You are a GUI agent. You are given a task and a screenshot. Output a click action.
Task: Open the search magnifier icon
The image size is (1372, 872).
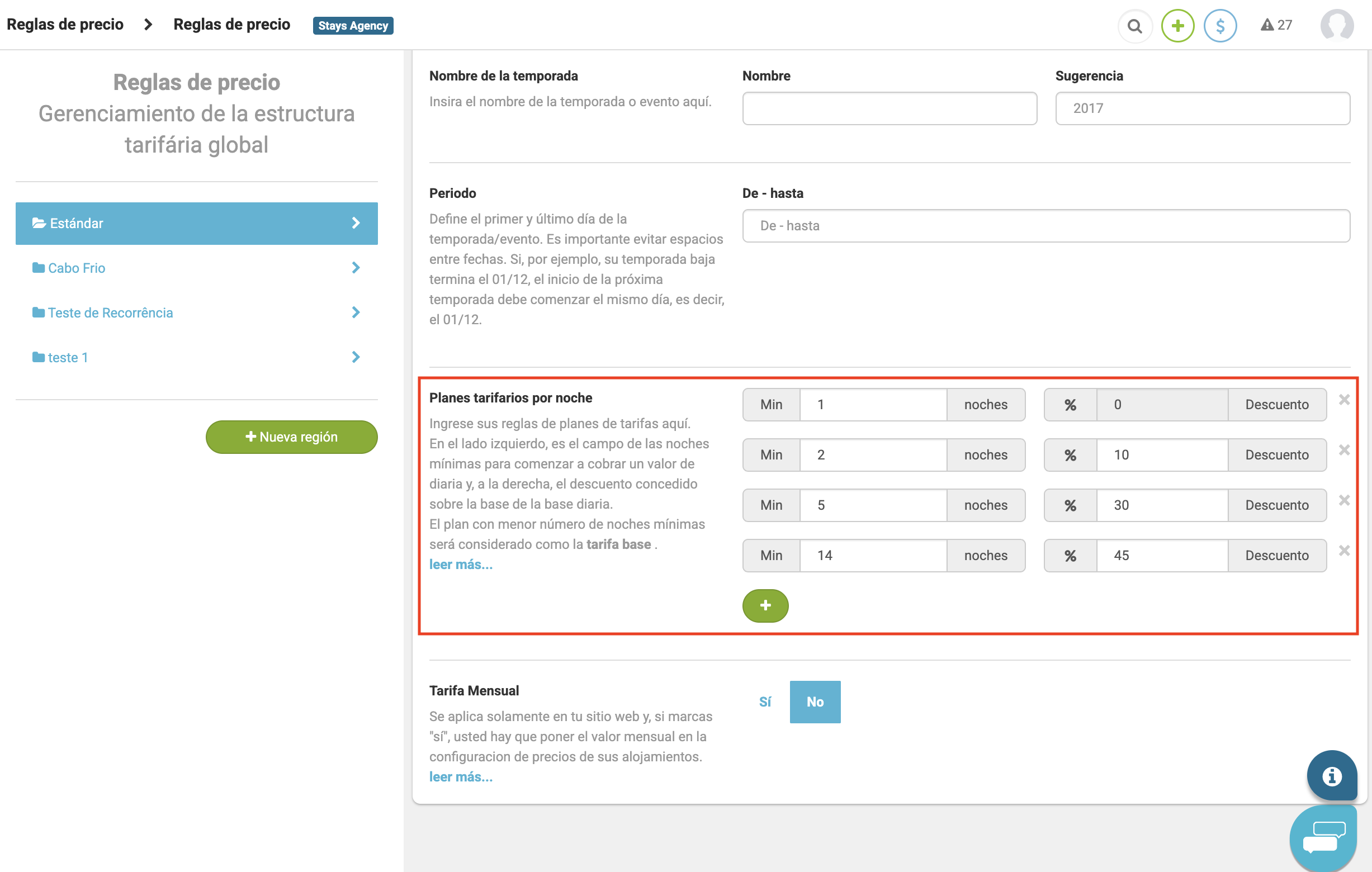1134,26
